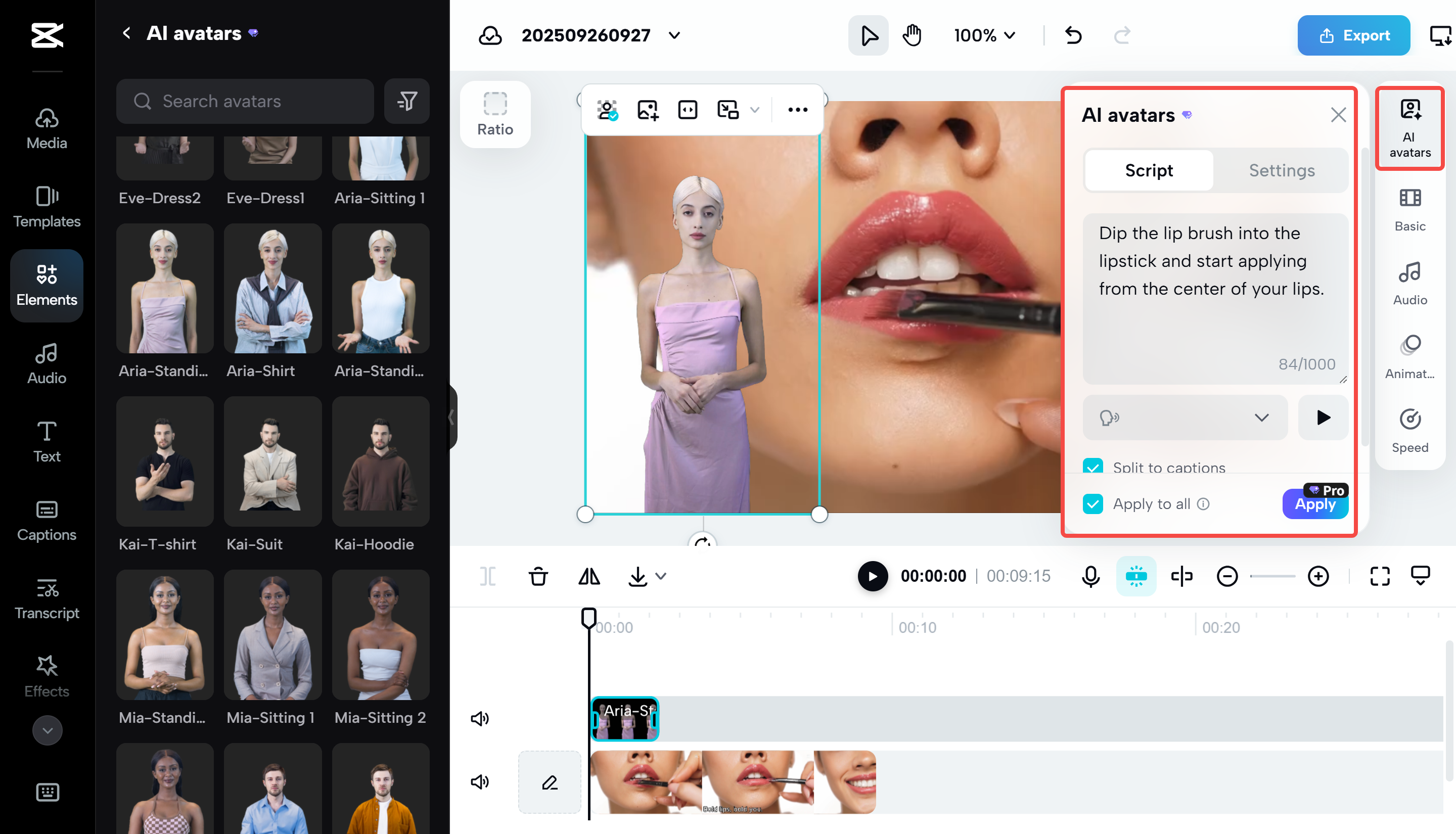Collapse the left avatars panel
Screen dimensions: 1456x834
[451, 417]
